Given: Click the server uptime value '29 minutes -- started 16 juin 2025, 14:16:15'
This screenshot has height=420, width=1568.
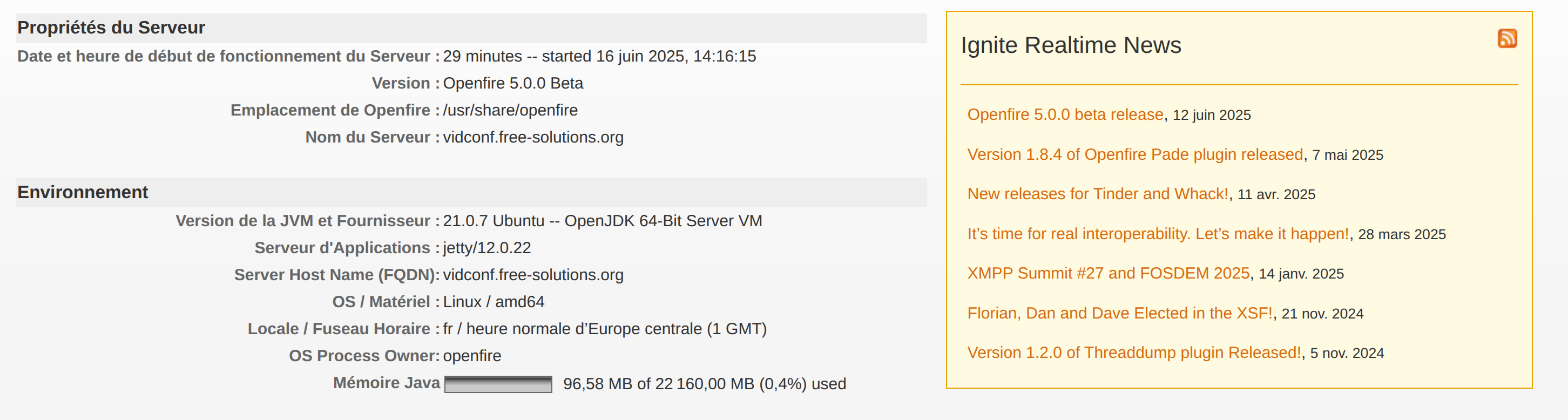Looking at the screenshot, I should pos(599,56).
